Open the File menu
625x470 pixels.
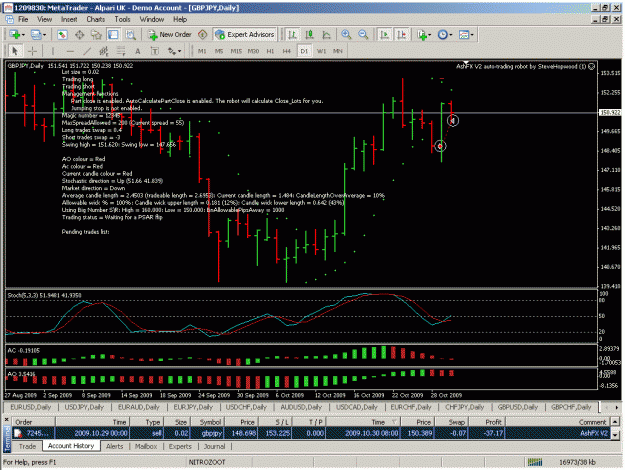pos(23,19)
